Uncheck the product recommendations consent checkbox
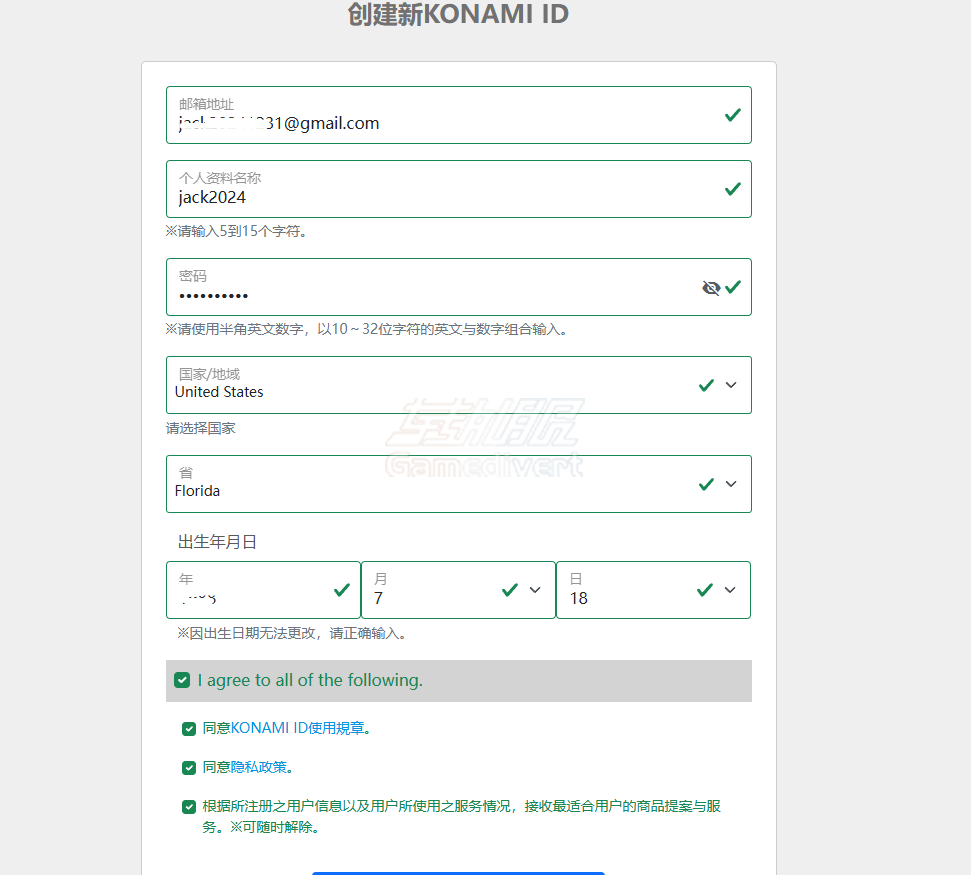 pos(189,806)
